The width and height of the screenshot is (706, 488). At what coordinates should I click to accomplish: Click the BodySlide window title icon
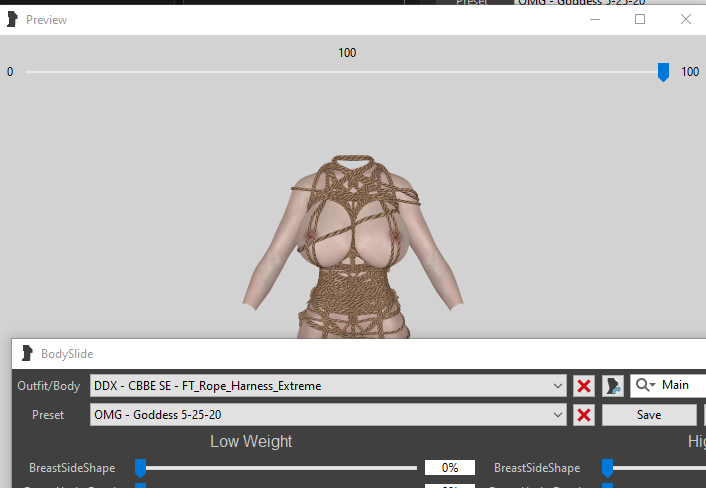(x=27, y=353)
